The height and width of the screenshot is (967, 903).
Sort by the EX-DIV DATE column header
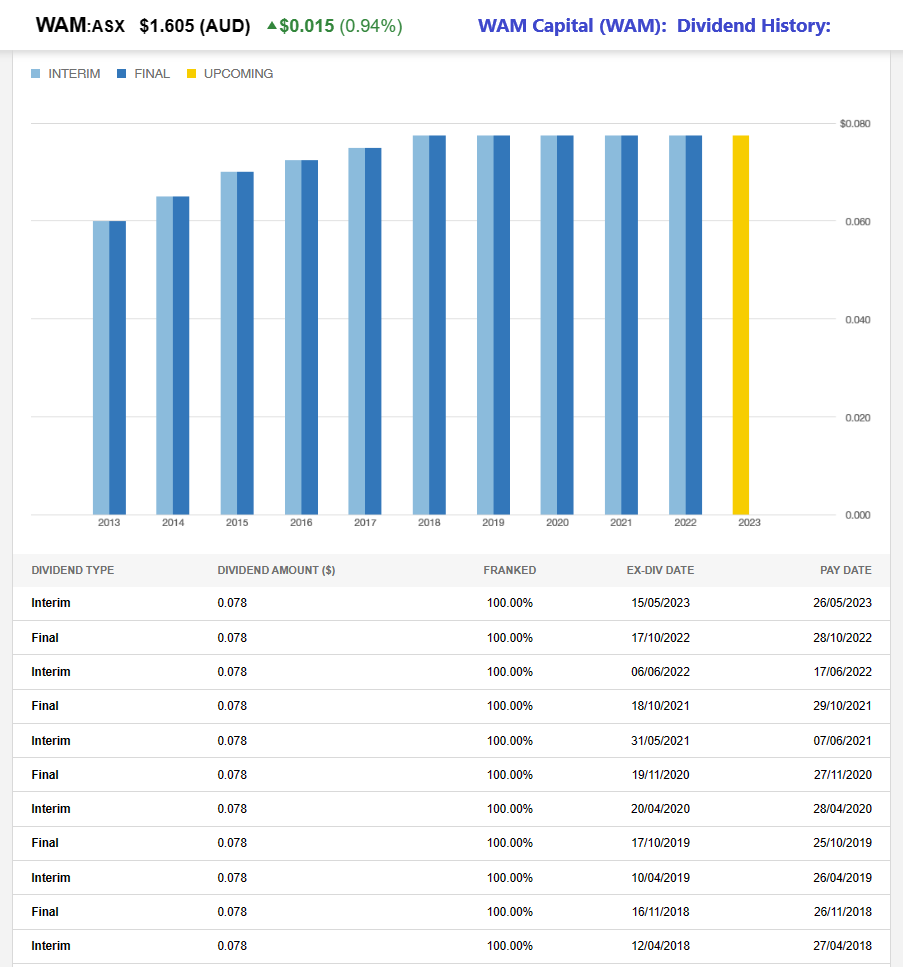[661, 570]
